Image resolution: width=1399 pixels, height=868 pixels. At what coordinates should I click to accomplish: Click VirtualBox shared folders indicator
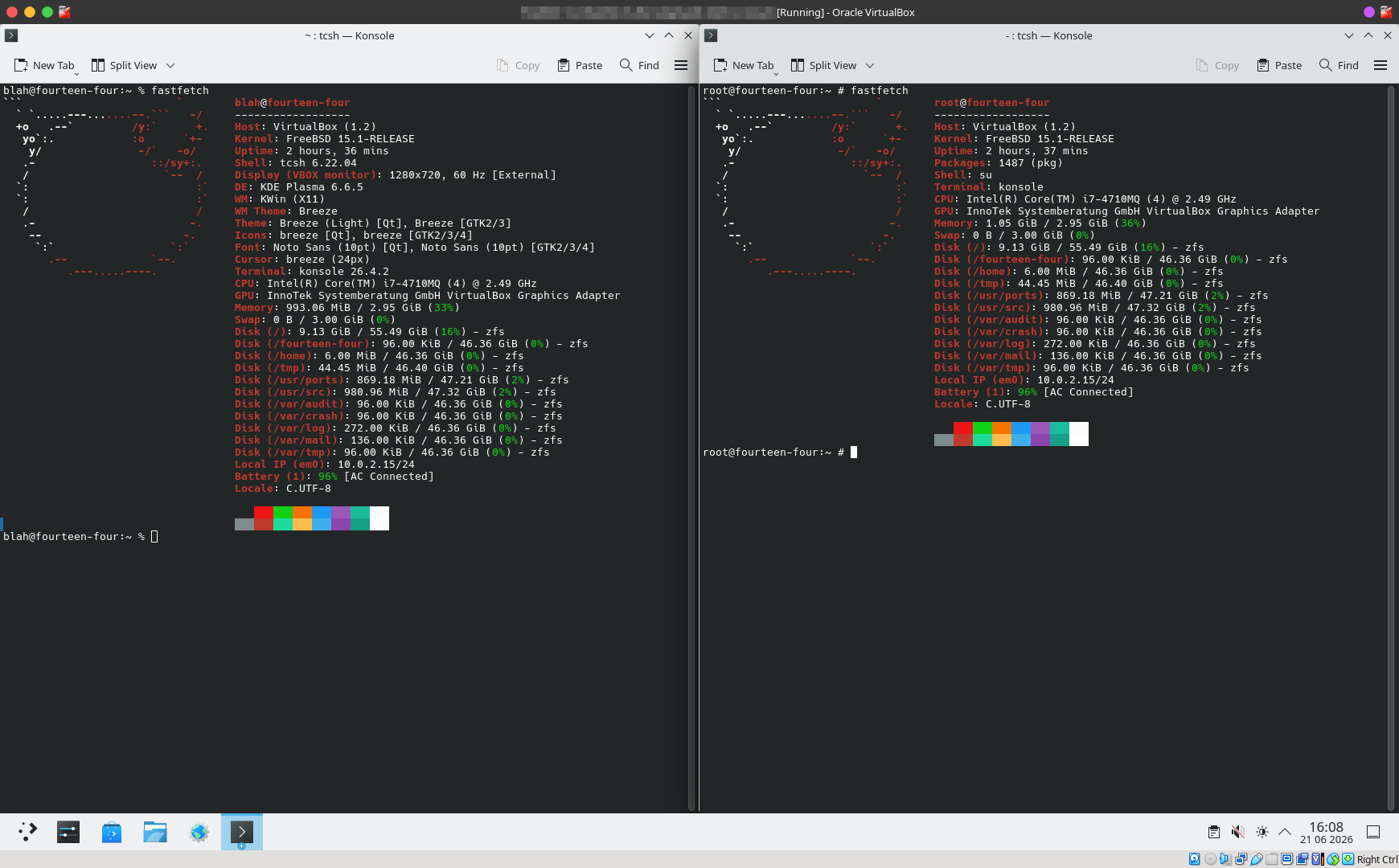[x=1271, y=859]
